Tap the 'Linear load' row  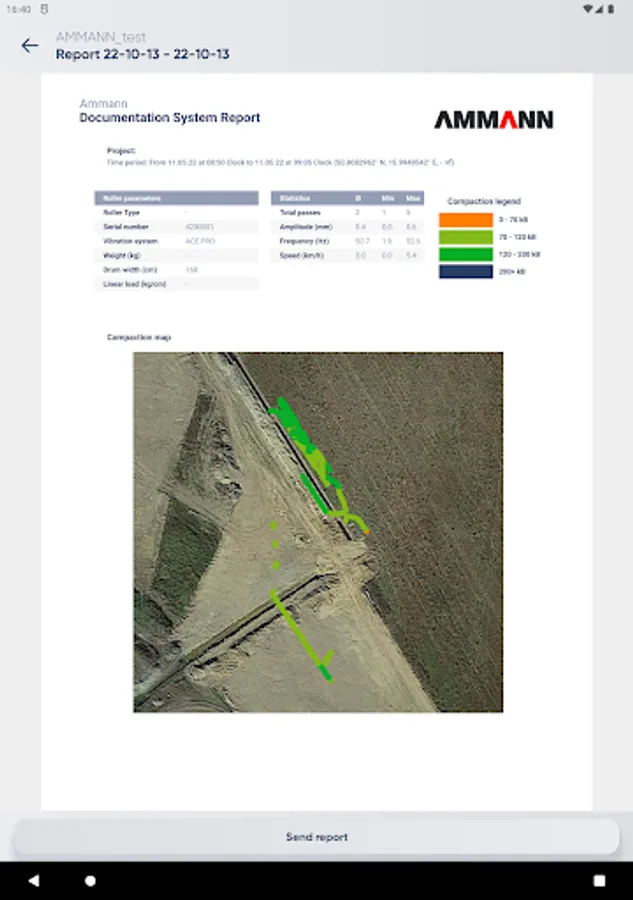(176, 284)
